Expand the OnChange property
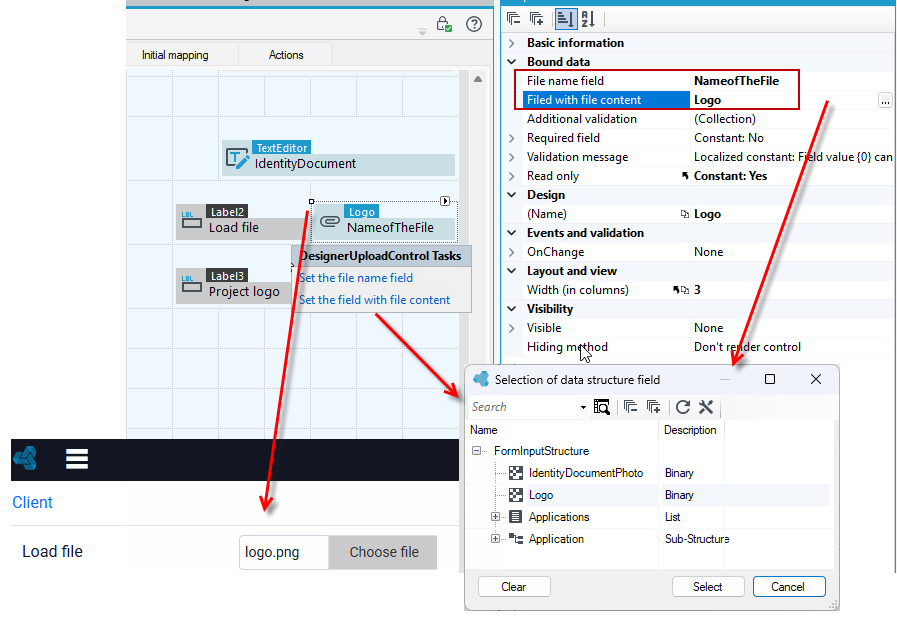897x635 pixels. pos(512,252)
